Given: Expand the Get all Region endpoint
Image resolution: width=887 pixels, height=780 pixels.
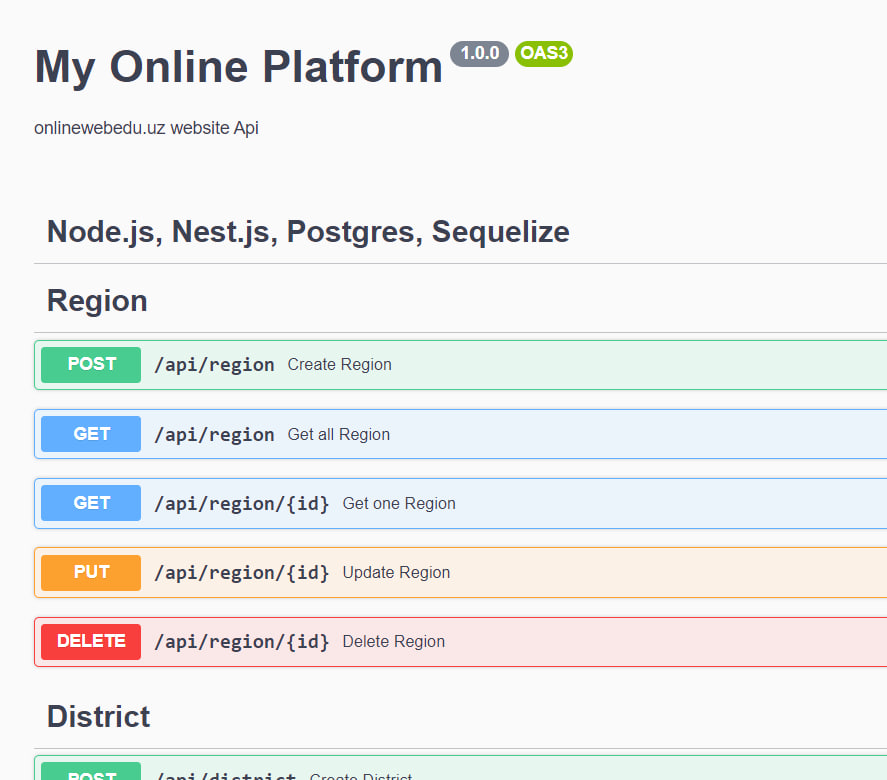Looking at the screenshot, I should (460, 434).
